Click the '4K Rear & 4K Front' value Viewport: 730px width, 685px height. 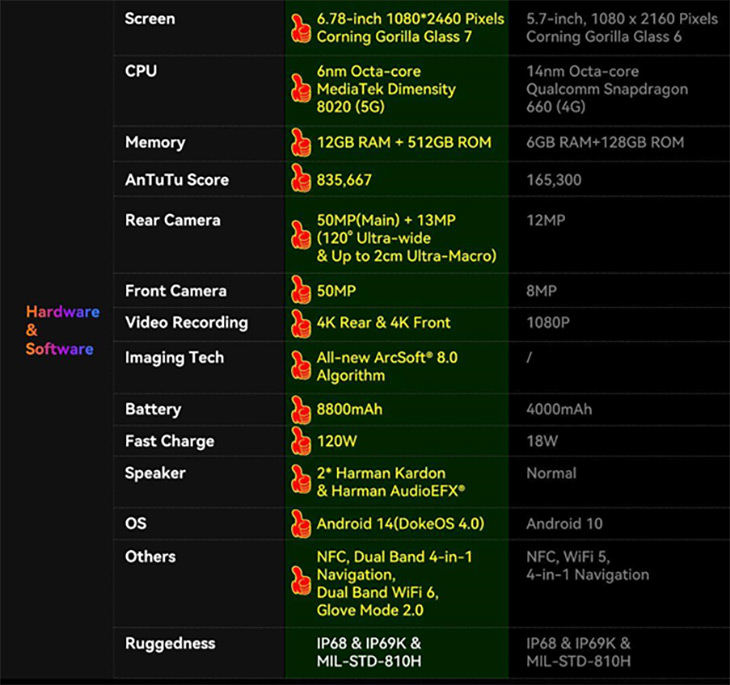pos(383,323)
